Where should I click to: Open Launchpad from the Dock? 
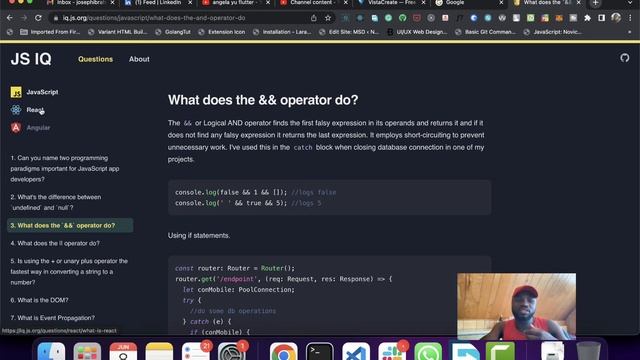point(87,352)
